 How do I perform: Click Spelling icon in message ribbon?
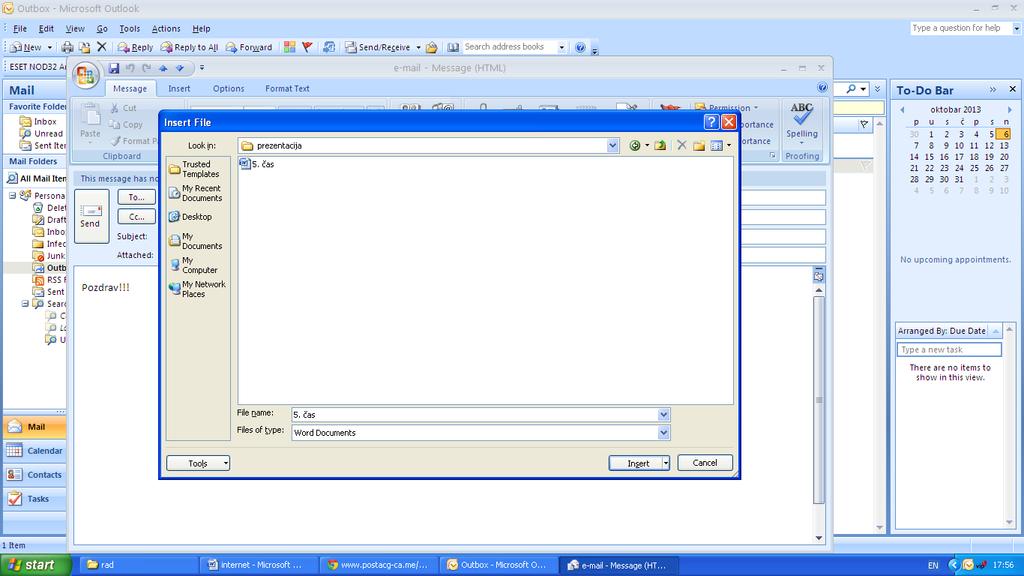pos(801,121)
